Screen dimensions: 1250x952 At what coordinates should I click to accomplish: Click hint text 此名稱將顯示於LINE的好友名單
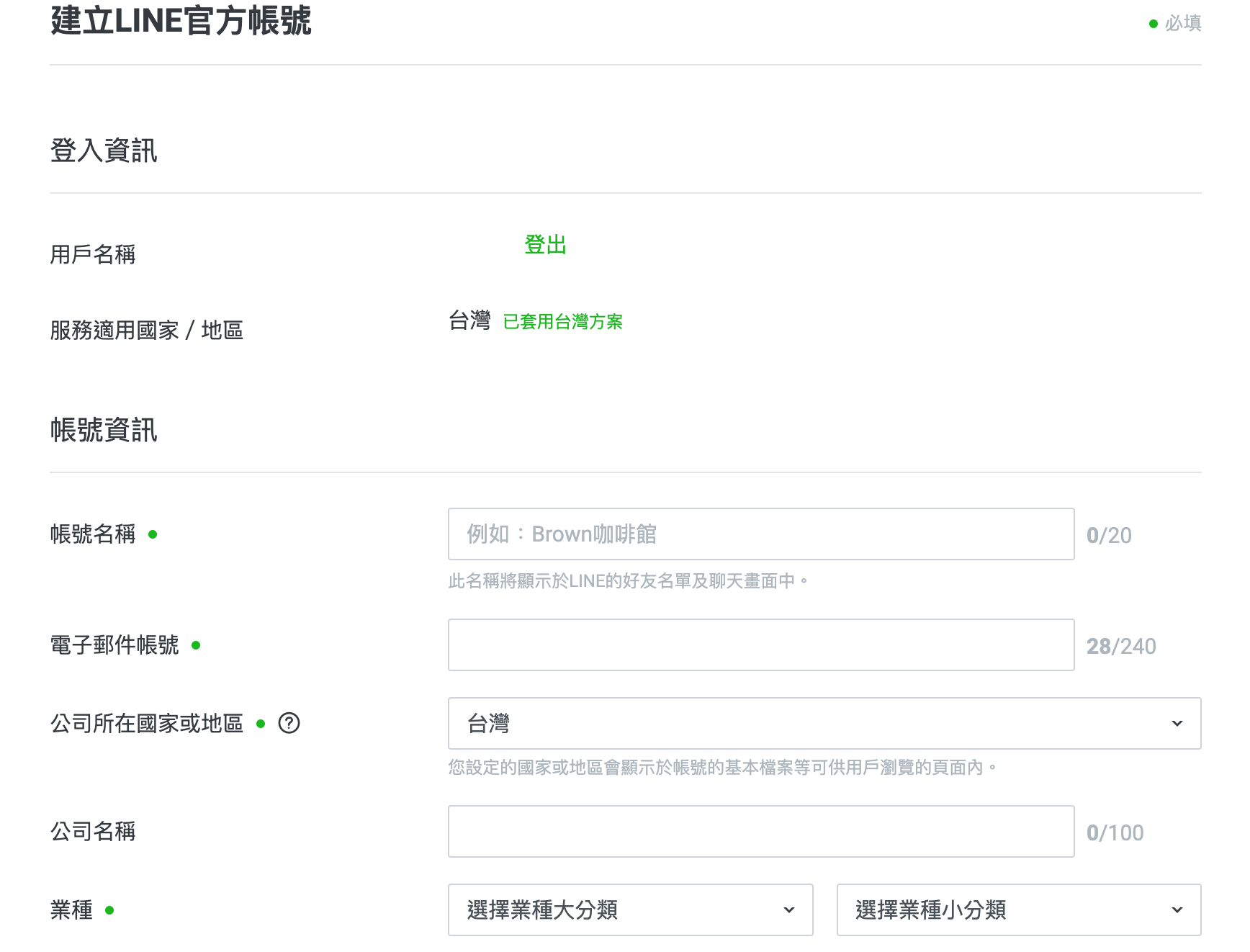pyautogui.click(x=628, y=581)
